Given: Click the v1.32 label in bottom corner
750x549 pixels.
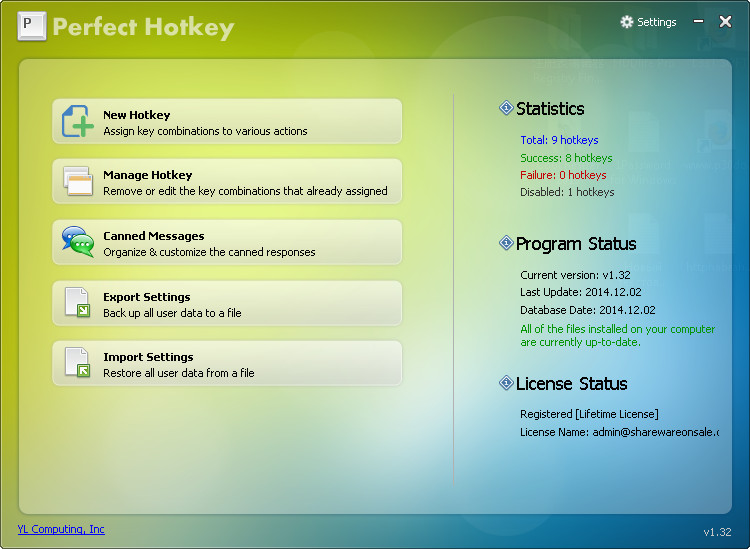Looking at the screenshot, I should [717, 532].
